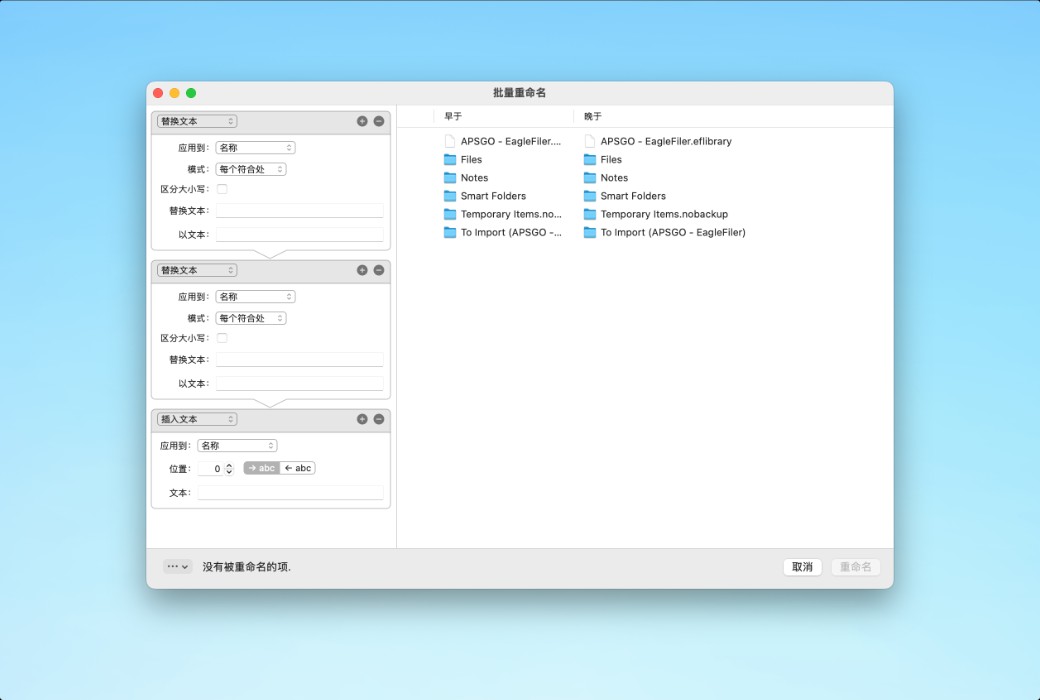Click the Smart Folders folder icon in 早于 column
This screenshot has width=1040, height=700.
pos(450,196)
